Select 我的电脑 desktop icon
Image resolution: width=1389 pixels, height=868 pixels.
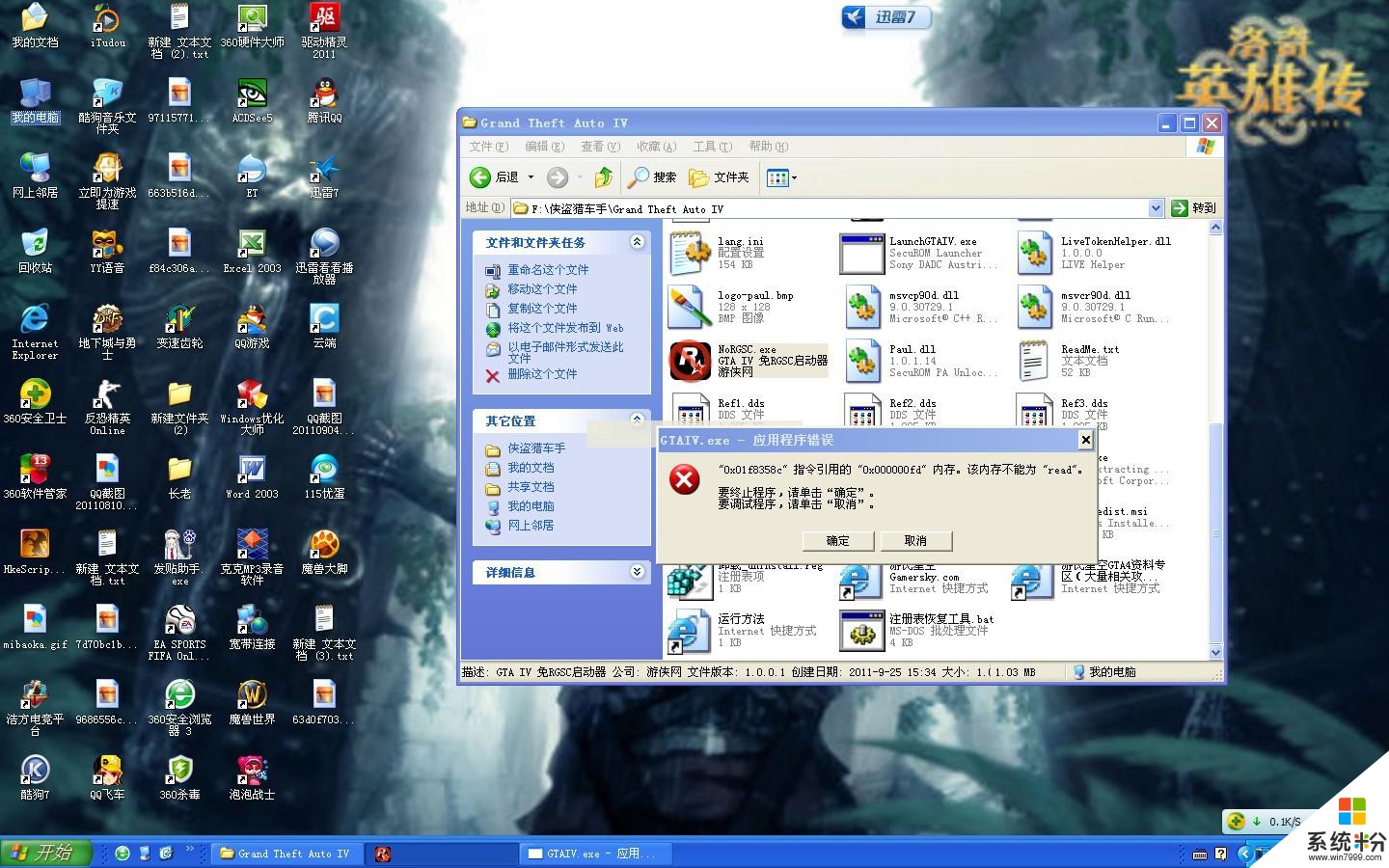[x=35, y=100]
